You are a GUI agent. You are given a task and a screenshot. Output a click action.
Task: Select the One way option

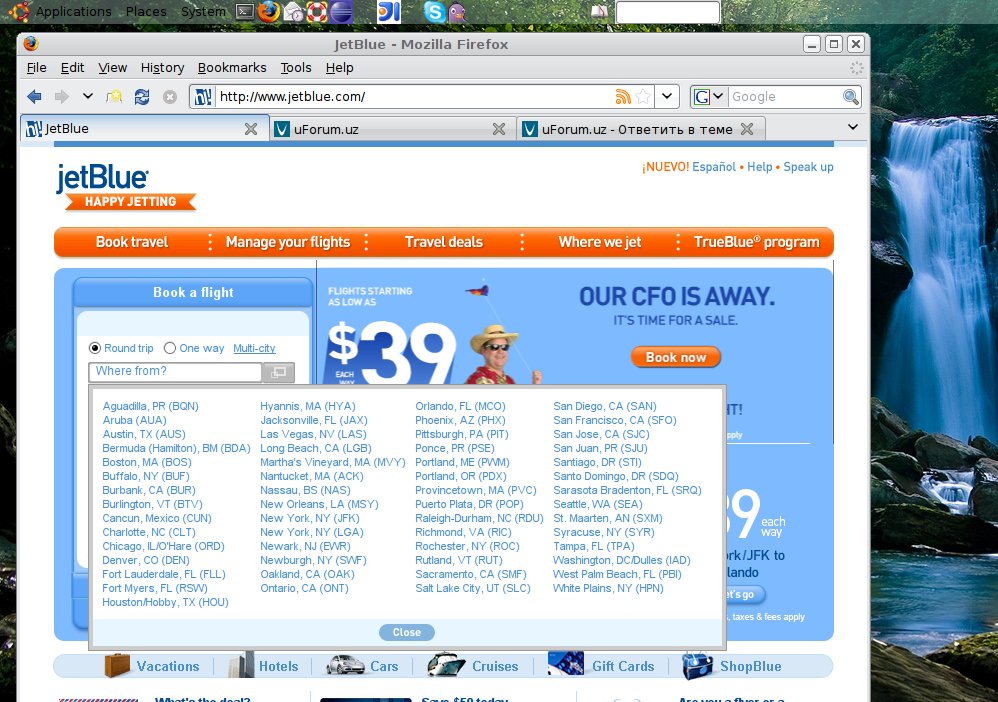(x=170, y=348)
